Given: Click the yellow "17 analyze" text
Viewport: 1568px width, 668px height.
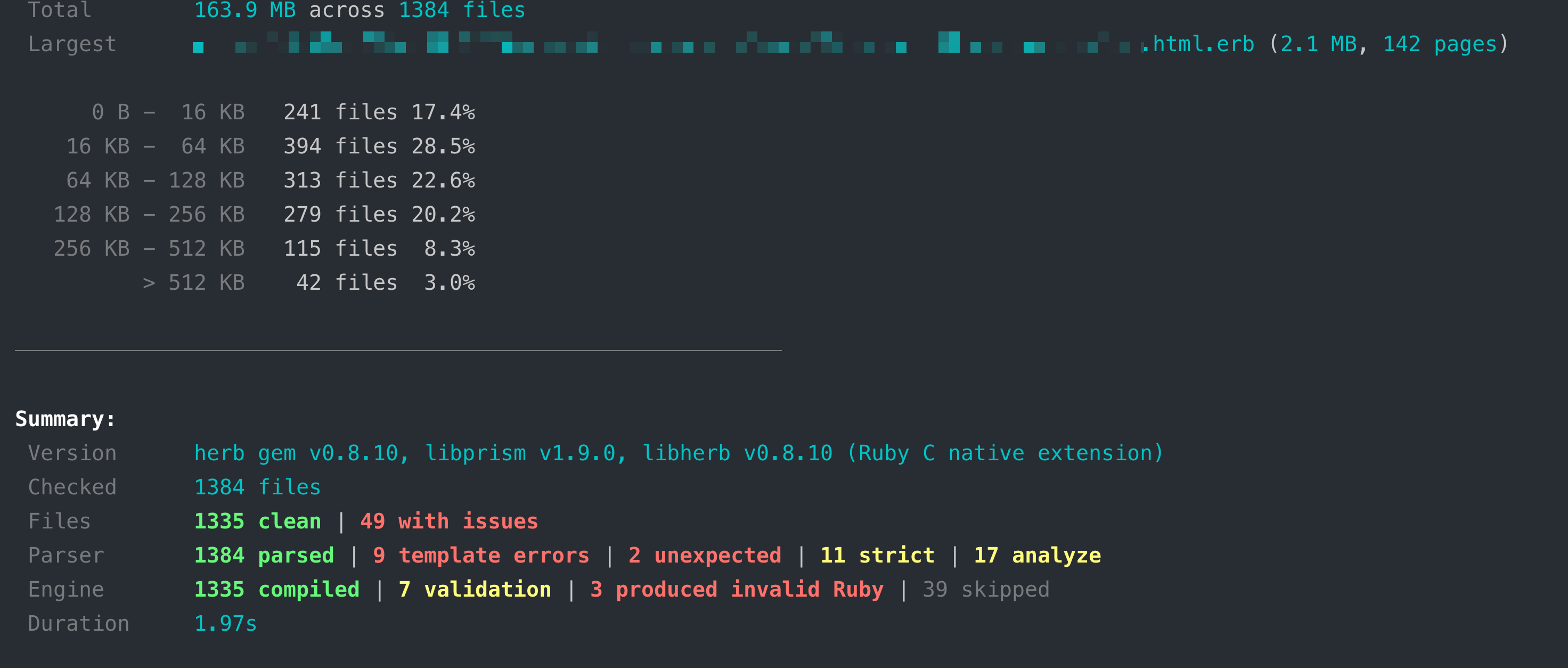Looking at the screenshot, I should tap(1036, 556).
